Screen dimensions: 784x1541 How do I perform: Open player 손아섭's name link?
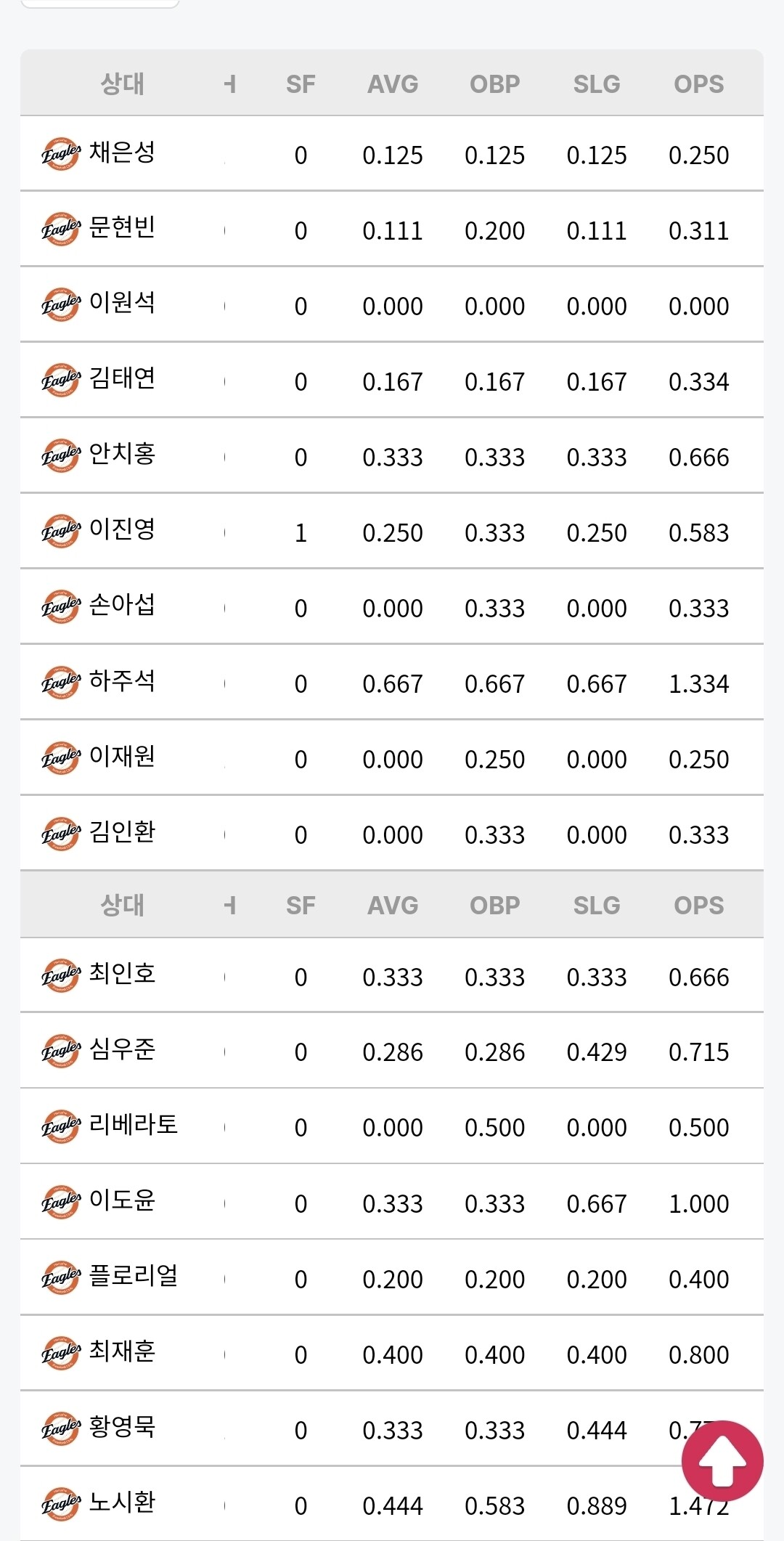click(x=122, y=605)
